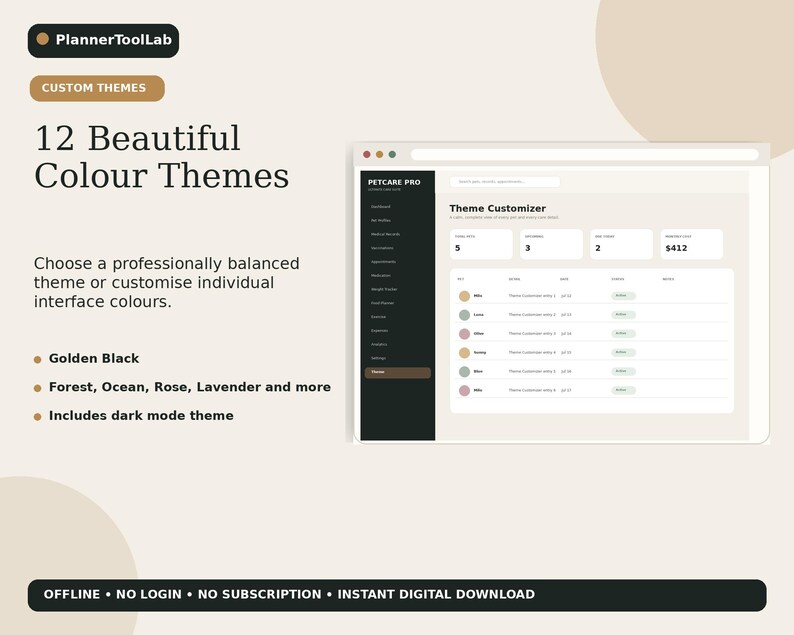Click the name Luna in the table

(x=479, y=314)
